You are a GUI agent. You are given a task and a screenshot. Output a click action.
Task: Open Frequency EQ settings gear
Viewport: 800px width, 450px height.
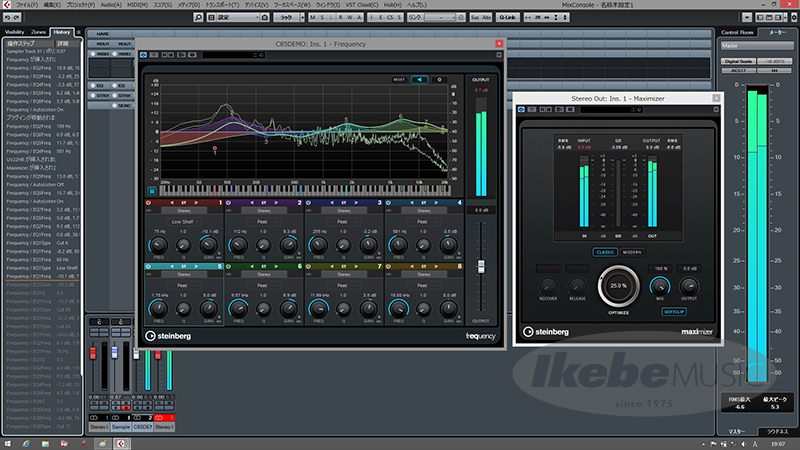(x=439, y=78)
